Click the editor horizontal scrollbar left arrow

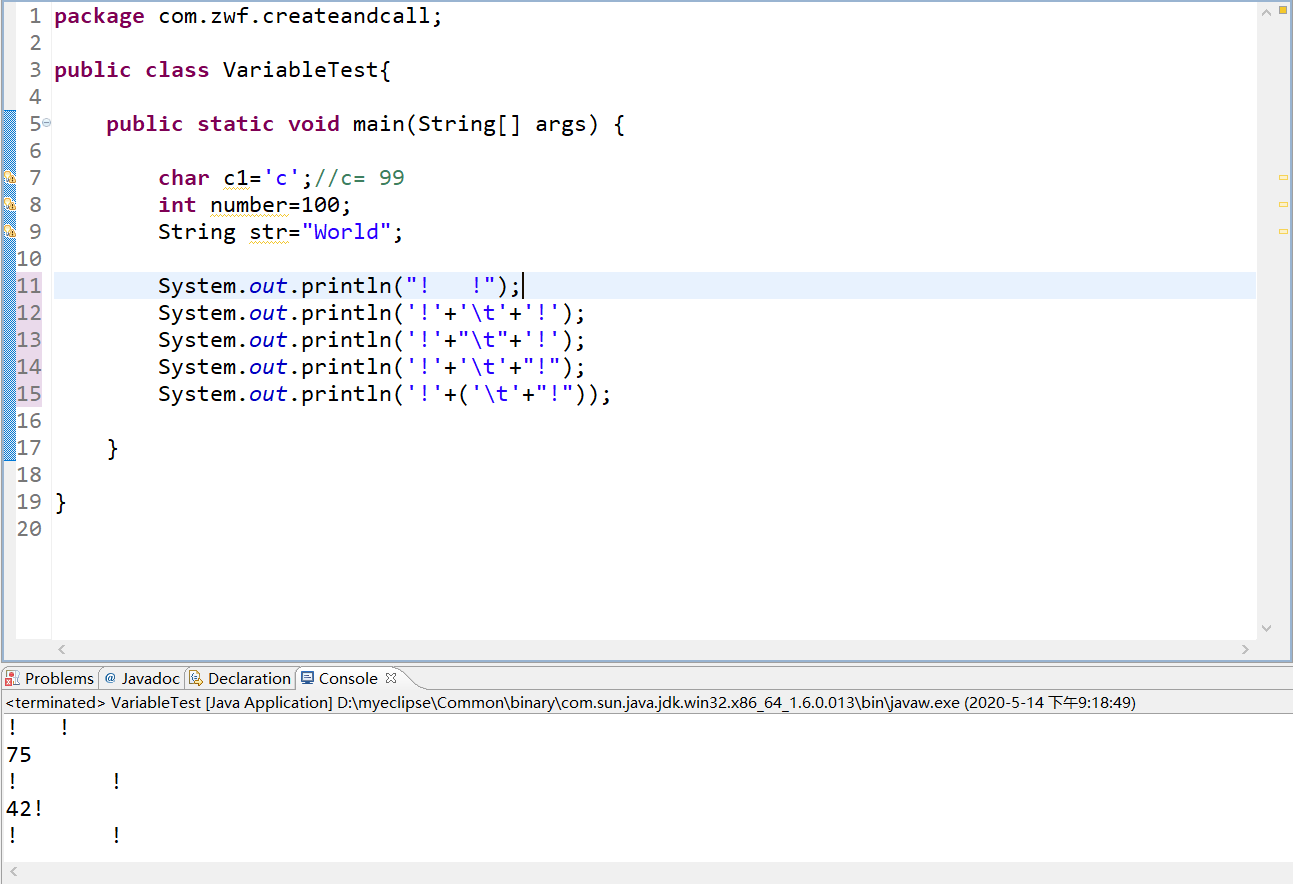61,649
